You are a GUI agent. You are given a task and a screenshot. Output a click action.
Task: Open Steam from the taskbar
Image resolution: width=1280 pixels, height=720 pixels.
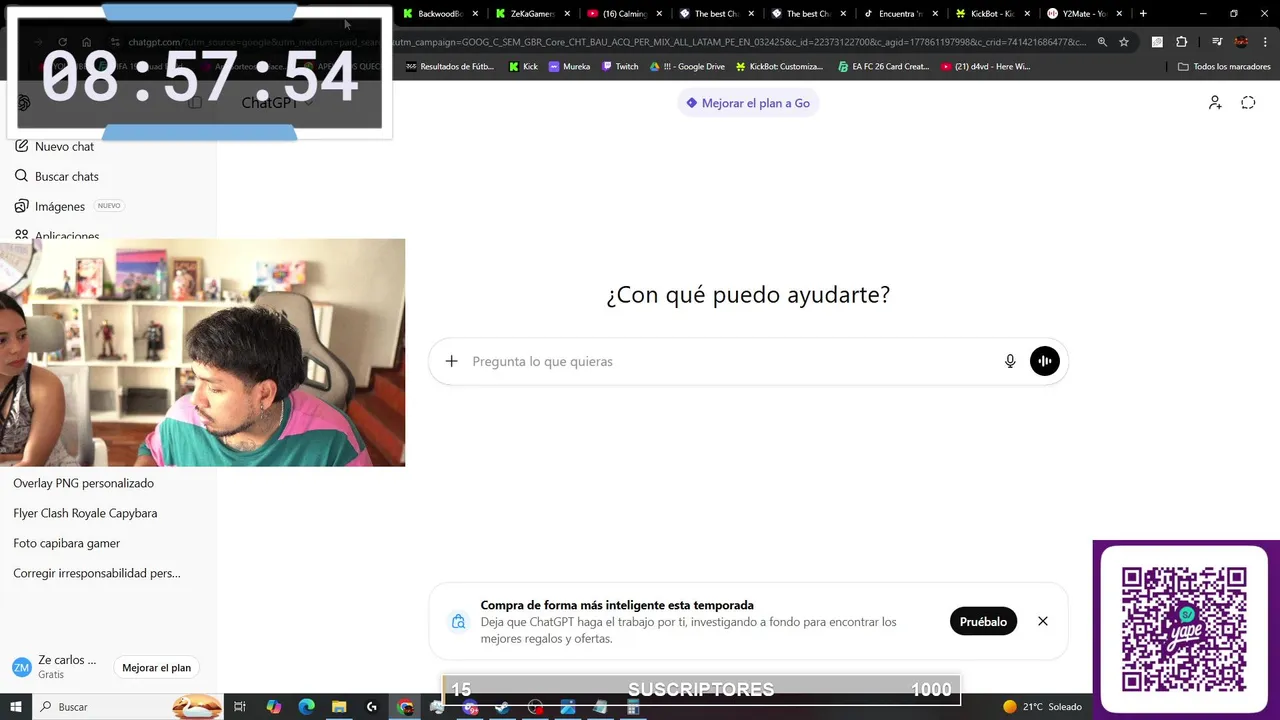click(502, 707)
